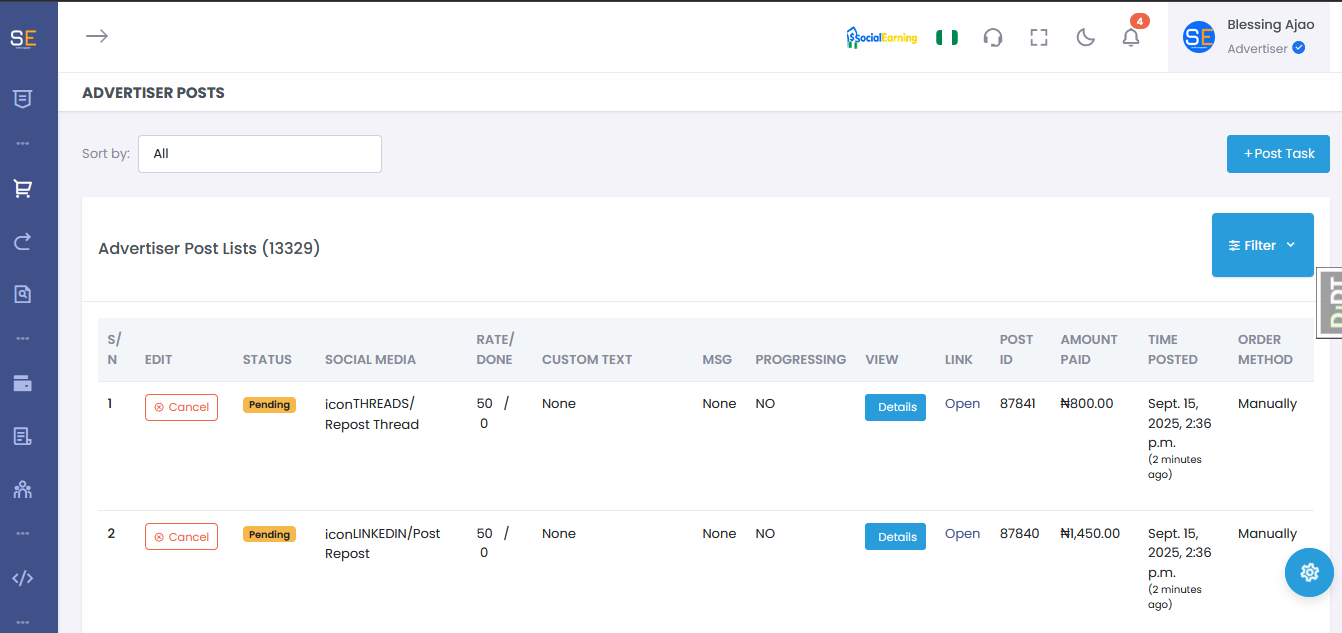Open the notifications bell icon

tap(1131, 38)
